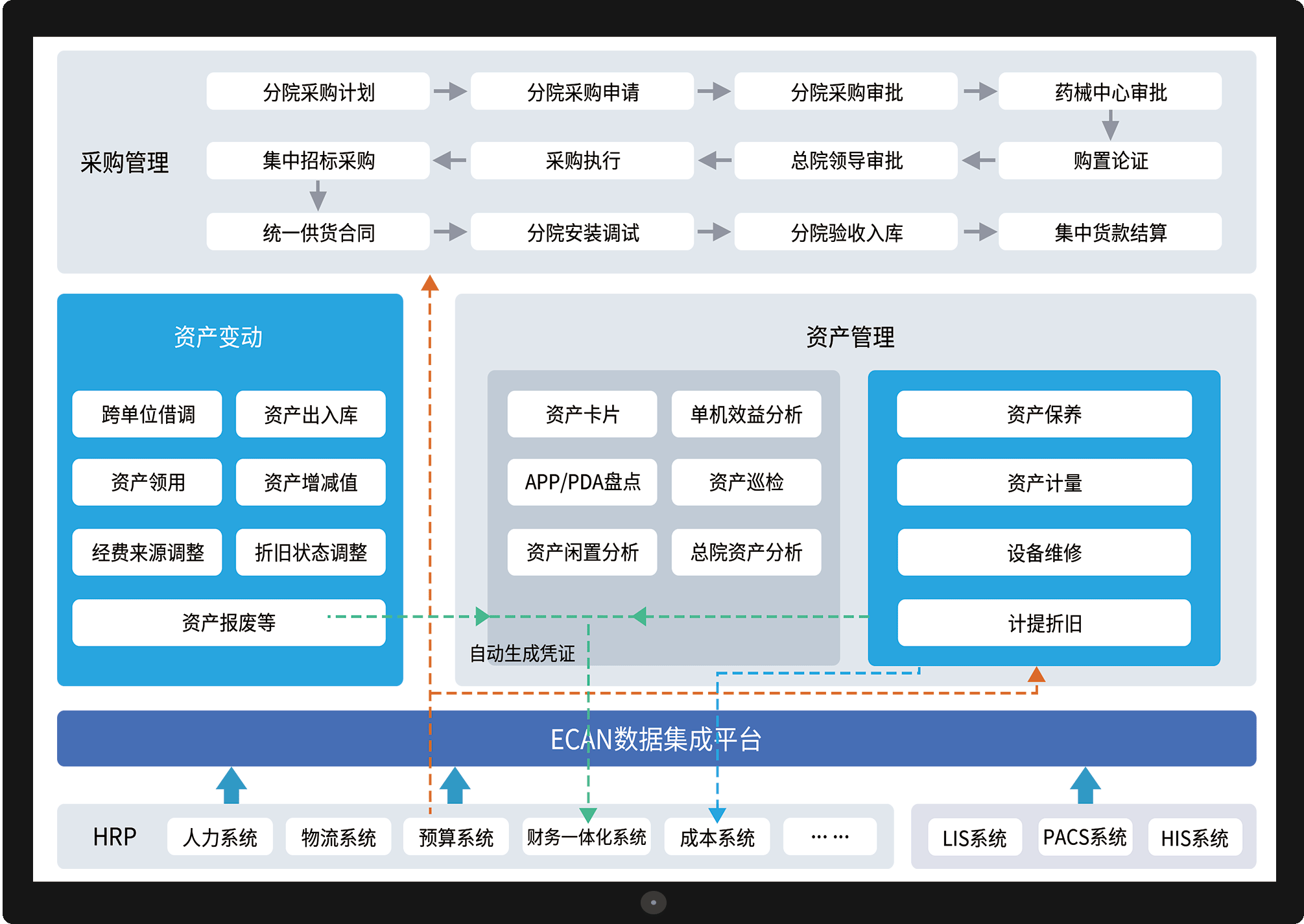Open the 跨单位借调 item
This screenshot has width=1304, height=924.
point(147,414)
